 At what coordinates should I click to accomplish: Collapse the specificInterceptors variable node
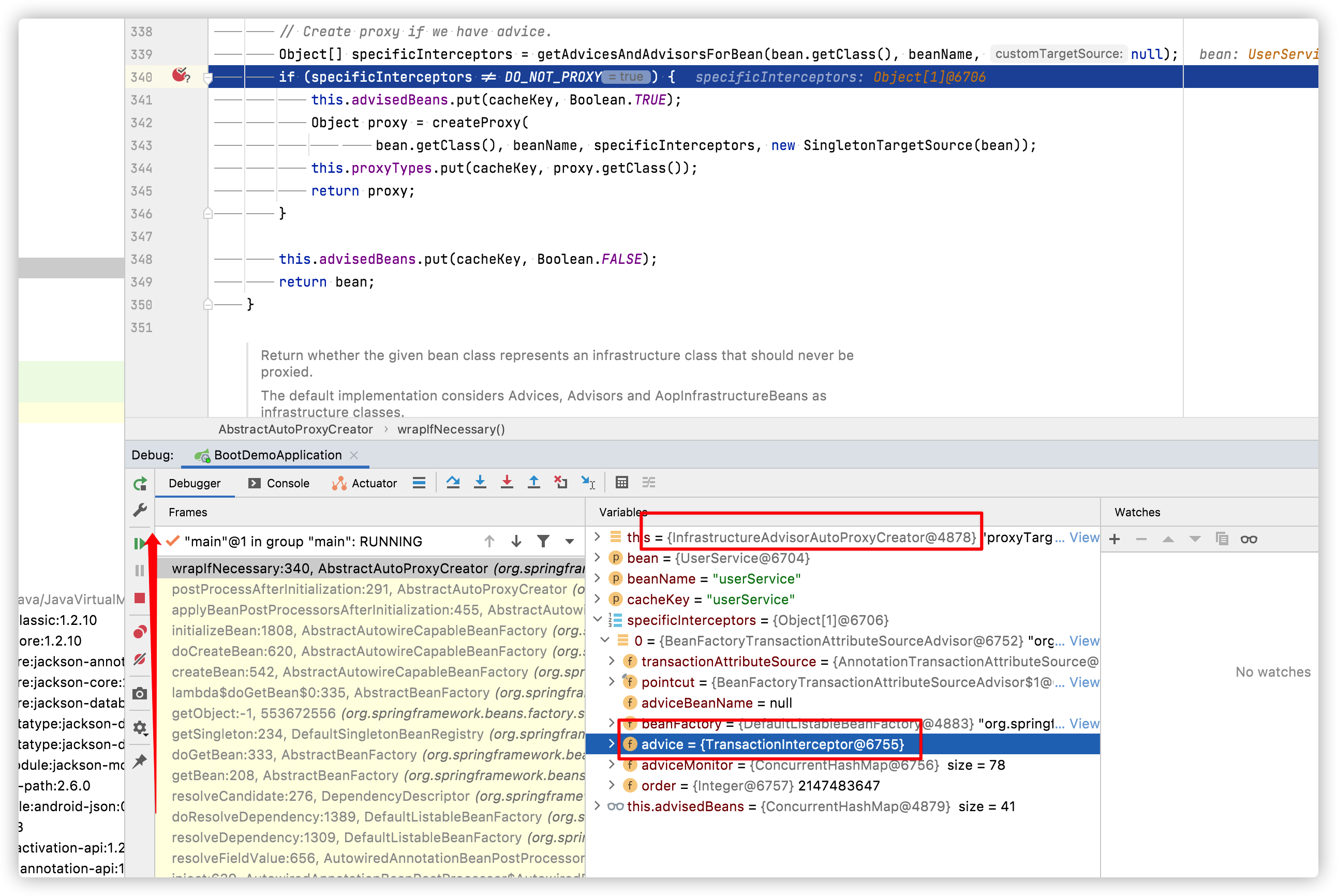click(598, 619)
